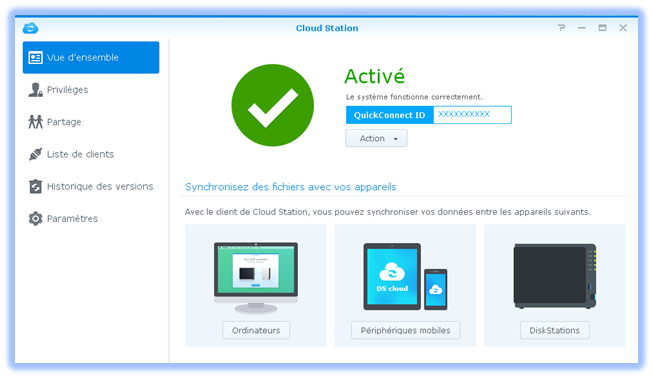Click the desktop computer thumbnail image
The width and height of the screenshot is (653, 378).
pos(256,278)
